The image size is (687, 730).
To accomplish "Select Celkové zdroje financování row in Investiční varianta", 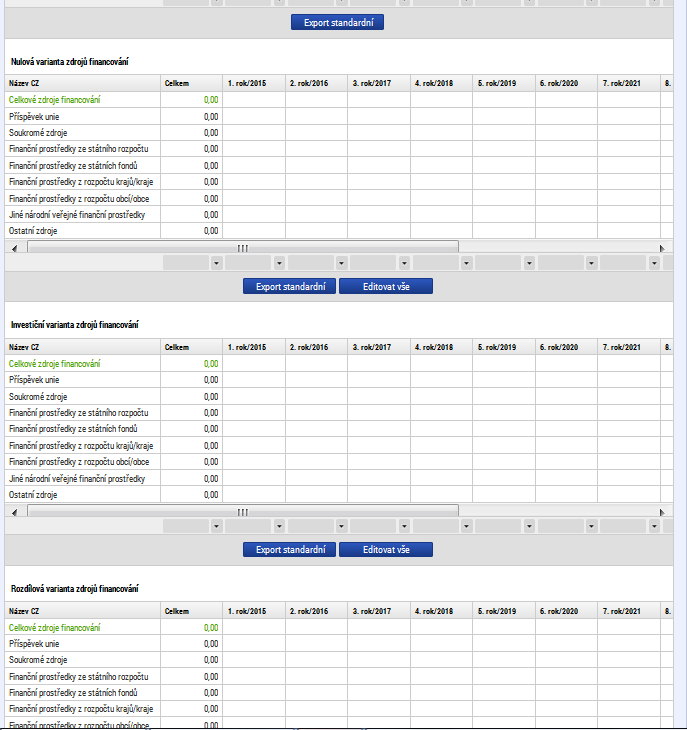I will point(339,364).
